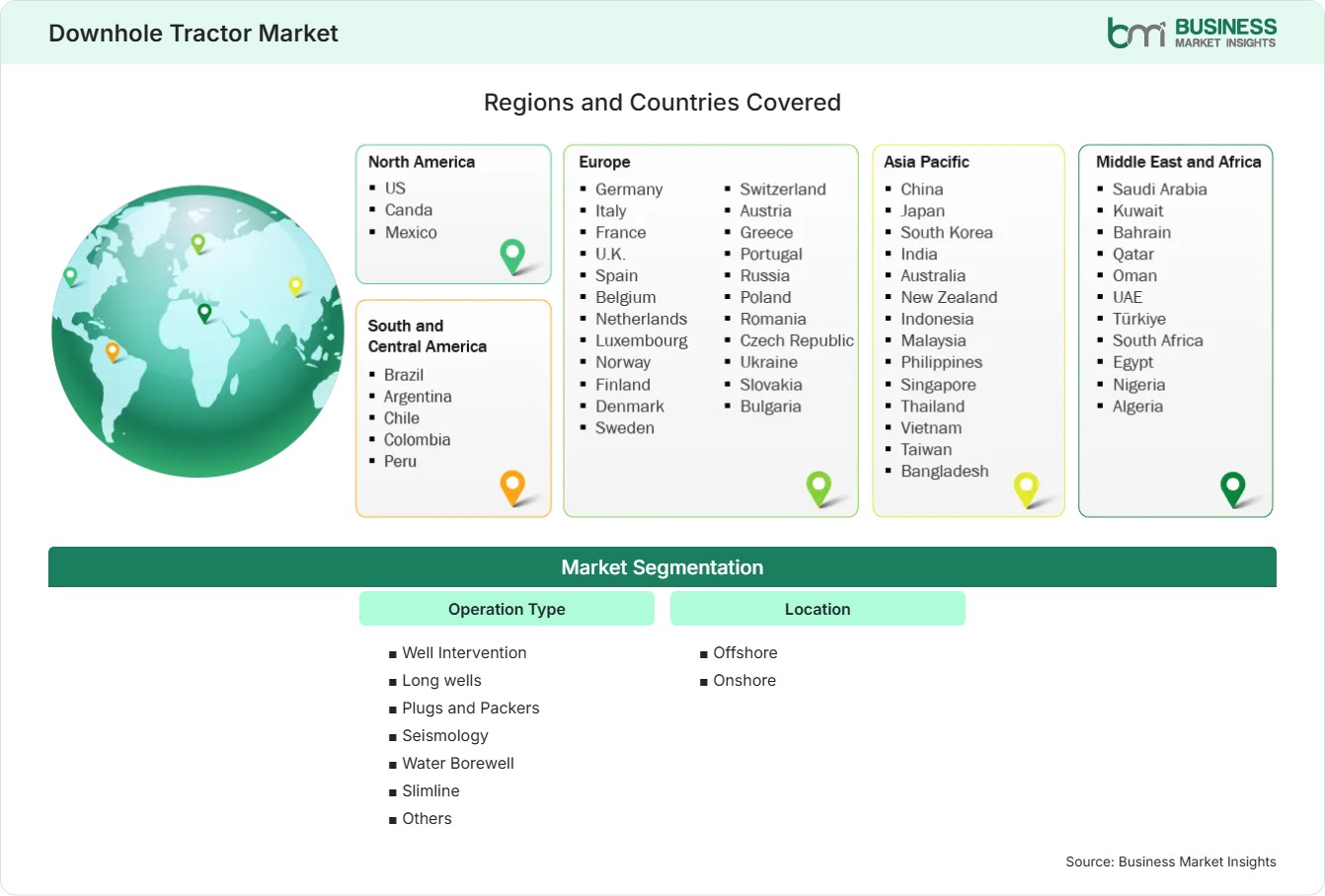The image size is (1325, 896).
Task: Click 'Onshore' under Location
Action: tap(744, 680)
